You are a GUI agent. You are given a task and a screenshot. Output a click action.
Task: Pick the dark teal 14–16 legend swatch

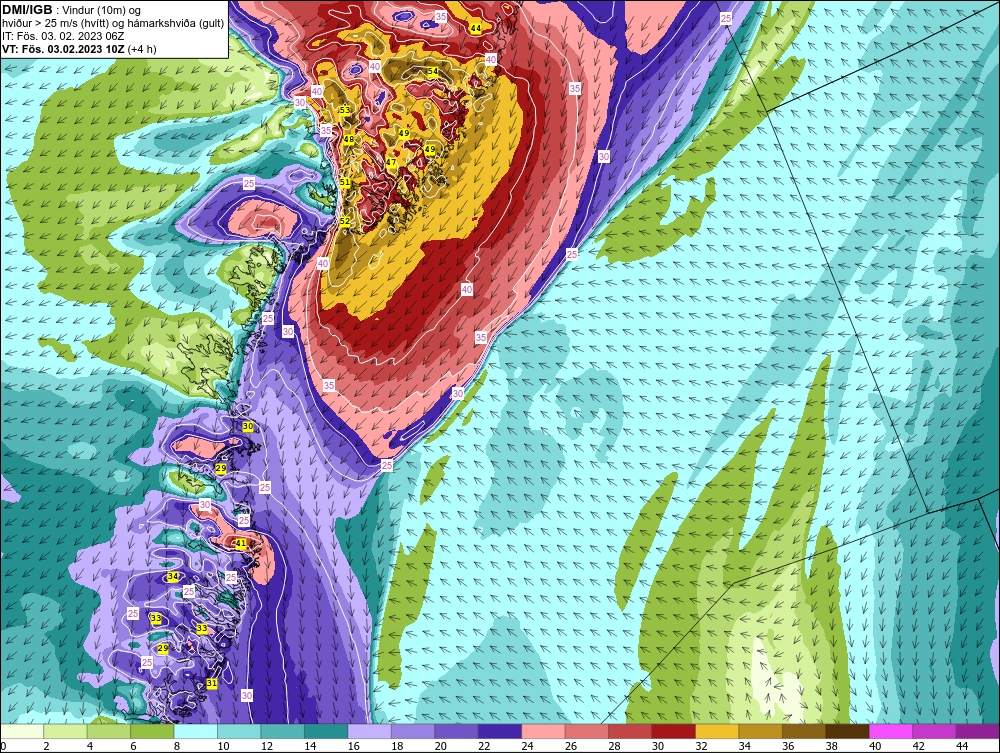326,731
